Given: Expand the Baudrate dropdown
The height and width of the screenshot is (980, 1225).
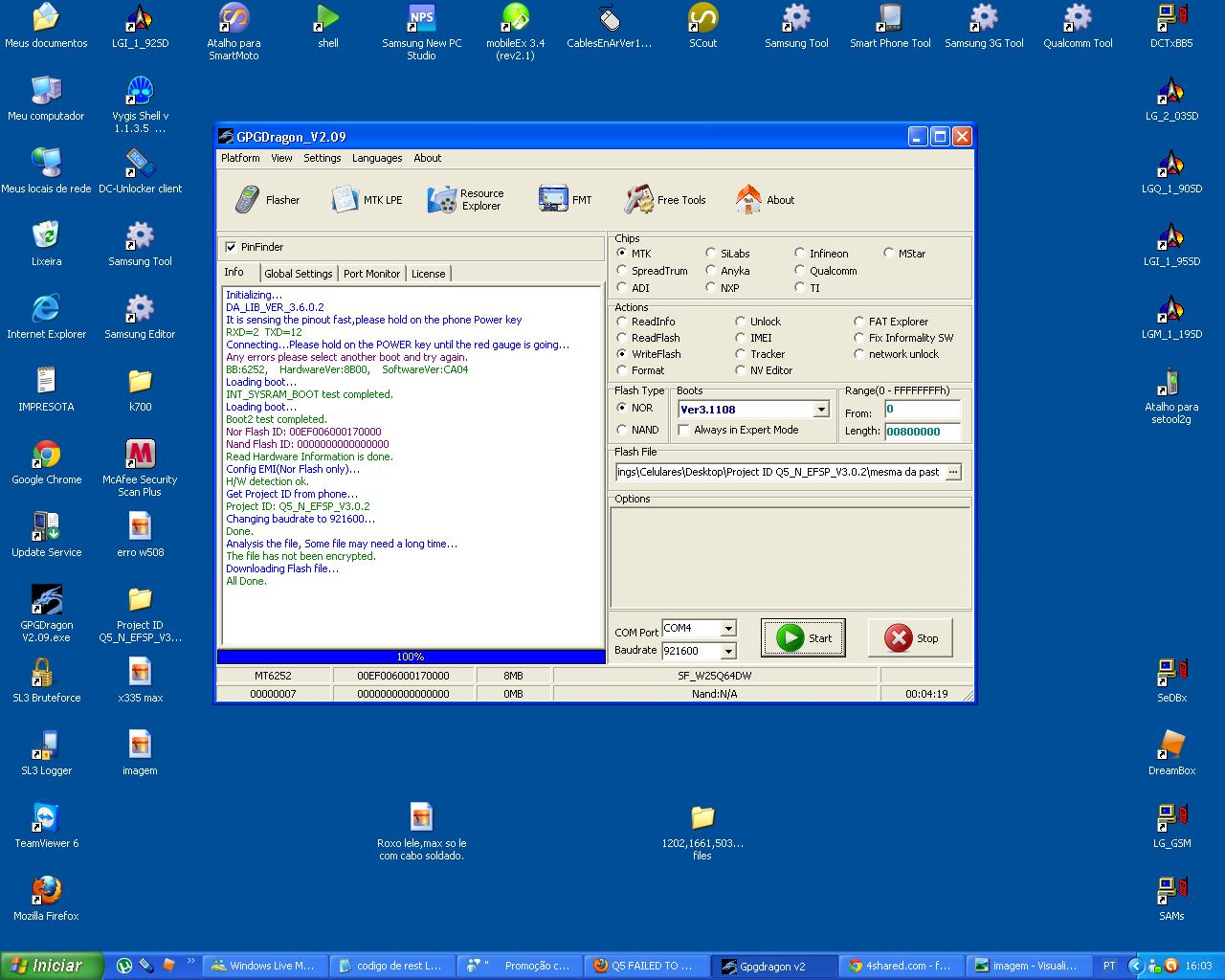Looking at the screenshot, I should click(x=728, y=651).
